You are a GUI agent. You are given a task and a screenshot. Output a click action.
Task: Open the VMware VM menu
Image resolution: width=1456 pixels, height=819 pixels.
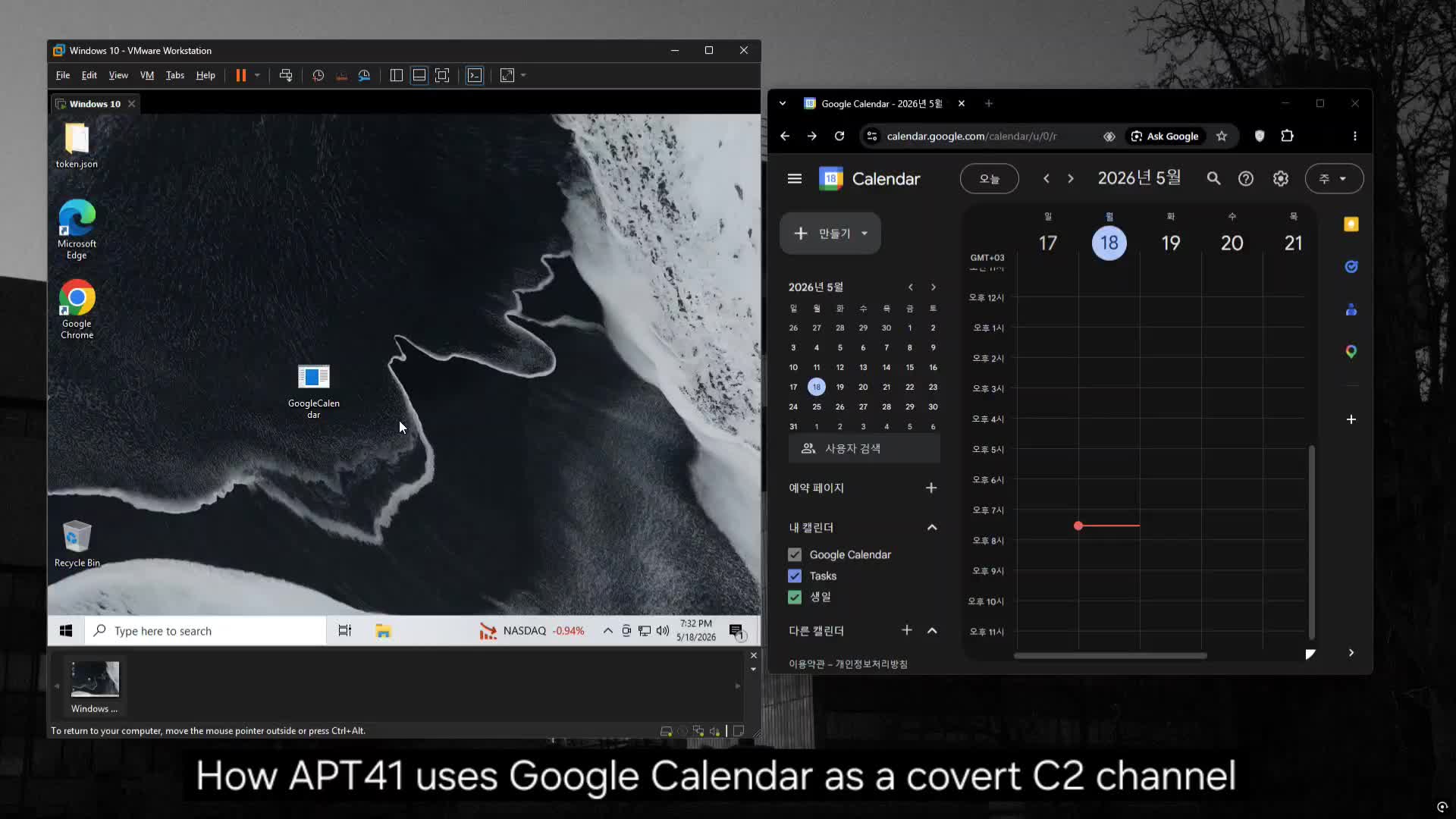(x=147, y=75)
